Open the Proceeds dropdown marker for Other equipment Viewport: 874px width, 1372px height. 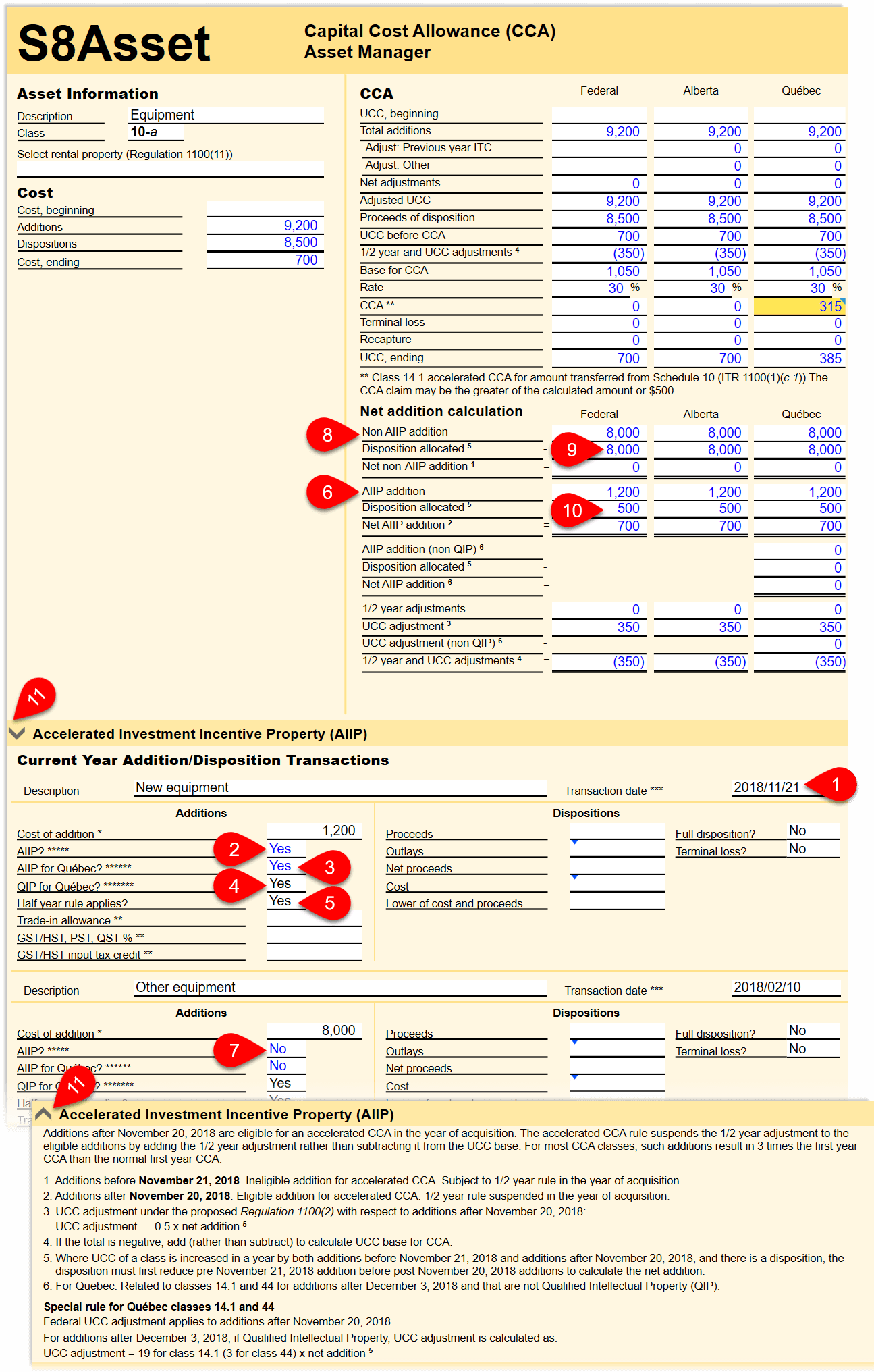pyautogui.click(x=574, y=1042)
